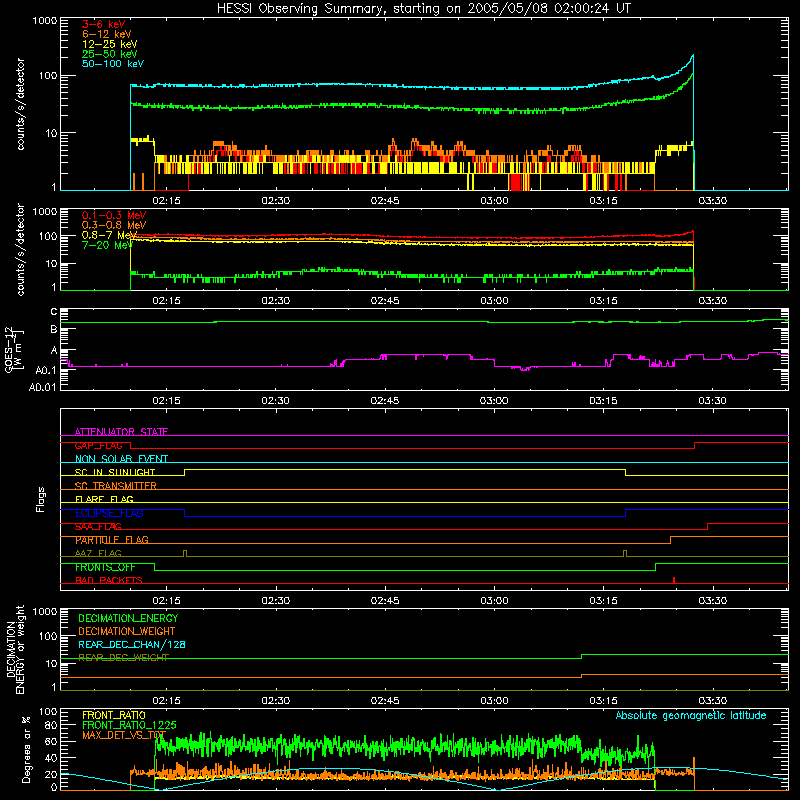Select the A0.1 tick label on the GOES axis
The height and width of the screenshot is (800, 800).
coord(46,370)
